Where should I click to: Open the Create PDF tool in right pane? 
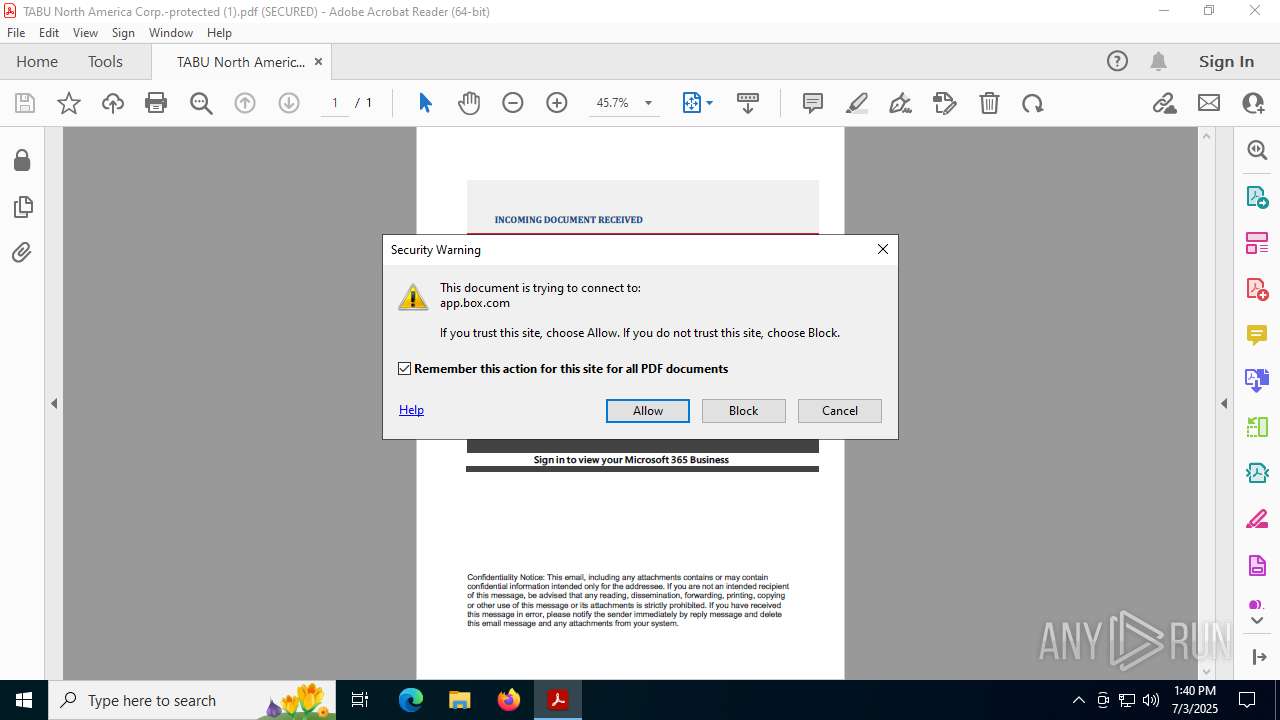[1257, 289]
